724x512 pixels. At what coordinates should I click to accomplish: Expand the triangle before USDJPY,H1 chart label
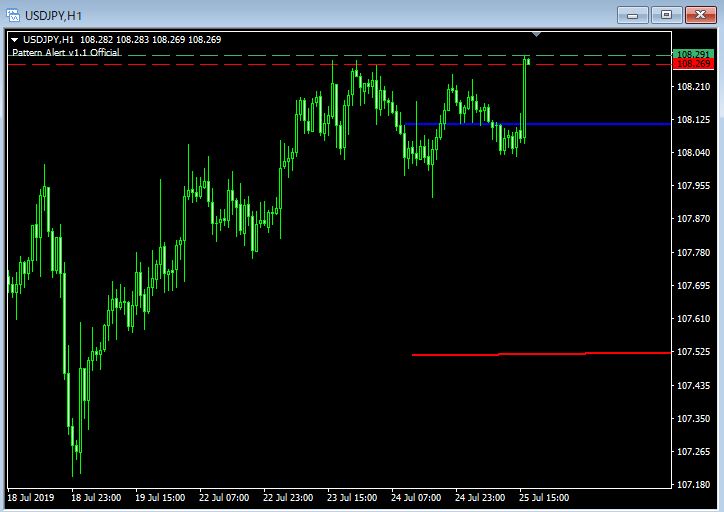pos(14,40)
